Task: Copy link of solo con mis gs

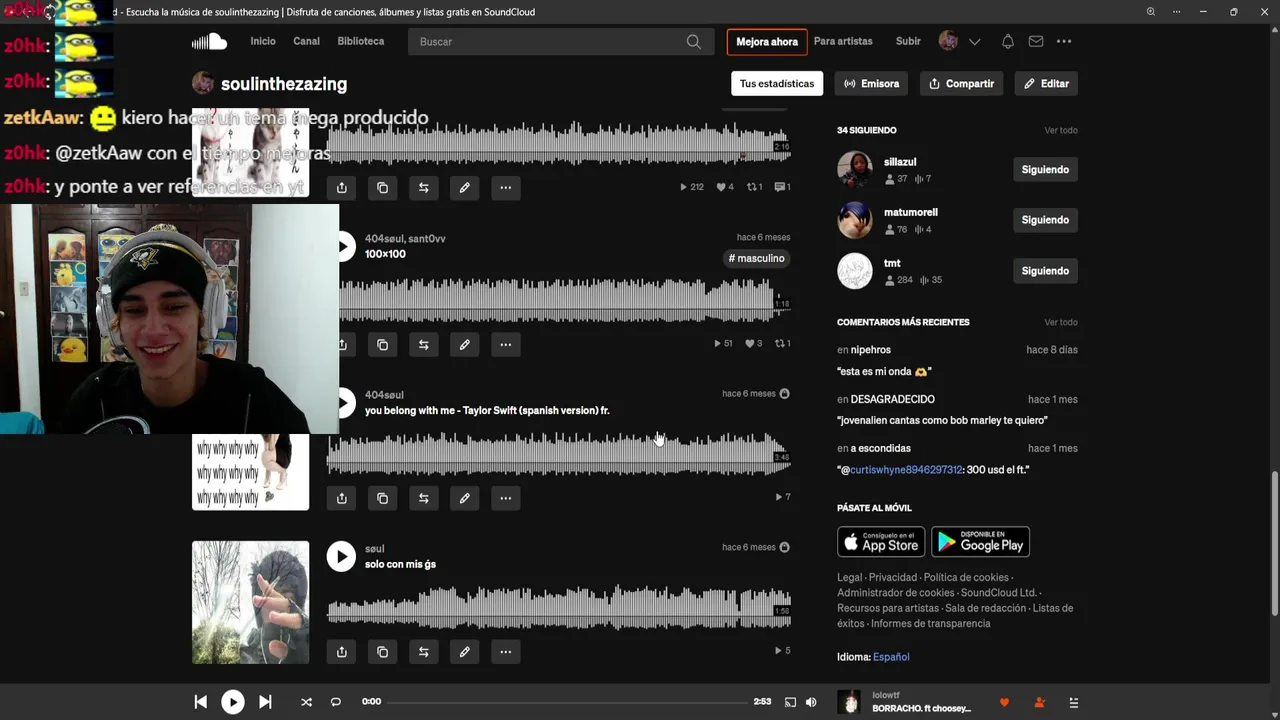Action: 382,652
